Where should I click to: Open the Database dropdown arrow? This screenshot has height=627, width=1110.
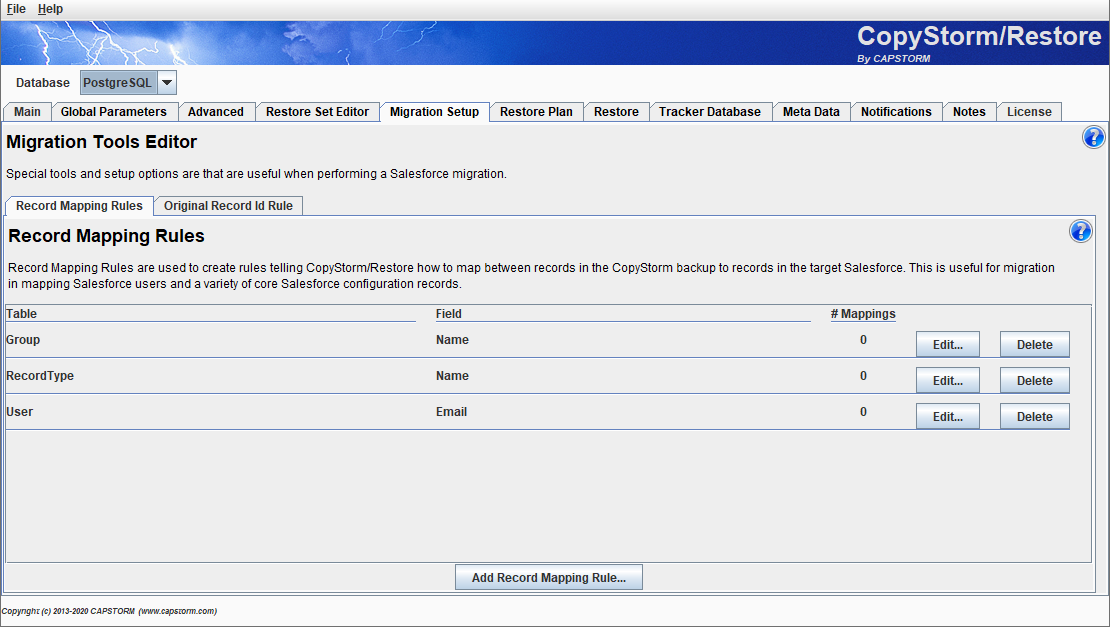coord(166,83)
